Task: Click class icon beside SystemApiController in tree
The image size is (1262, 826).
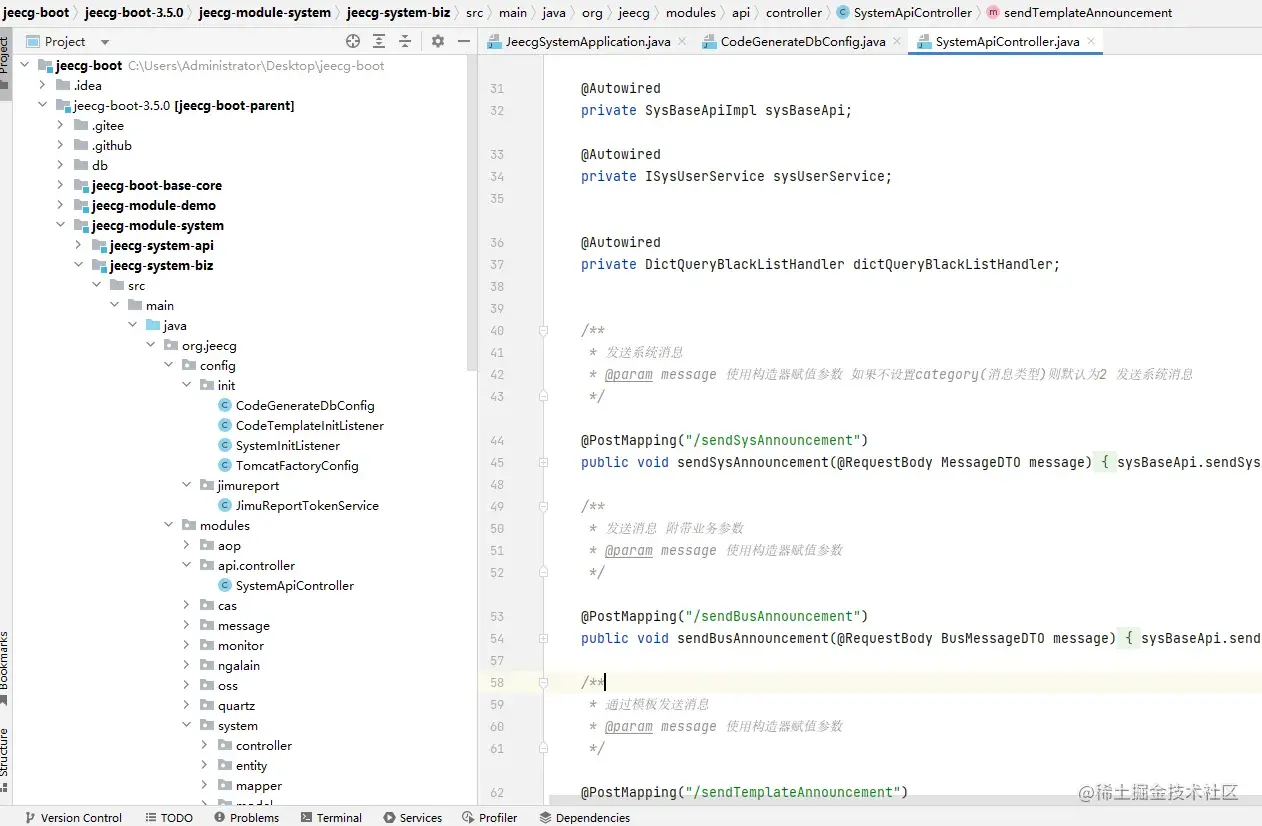Action: pos(225,585)
